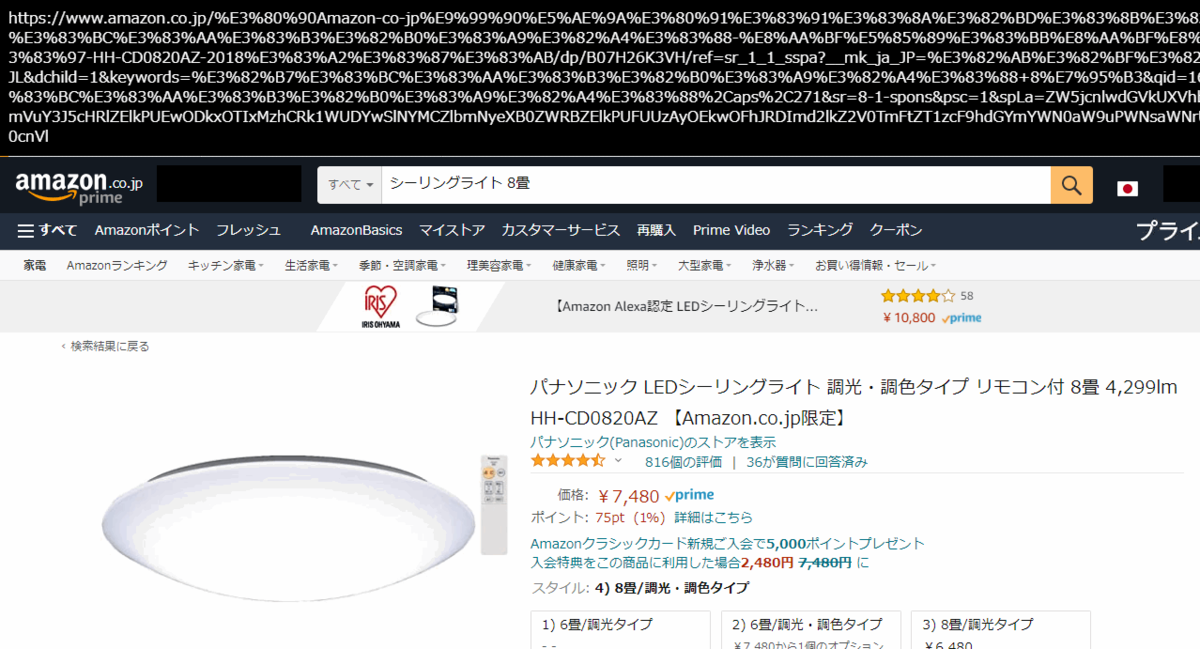
Task: Click the prime badge beside the ¥7,480 price
Action: coord(689,495)
